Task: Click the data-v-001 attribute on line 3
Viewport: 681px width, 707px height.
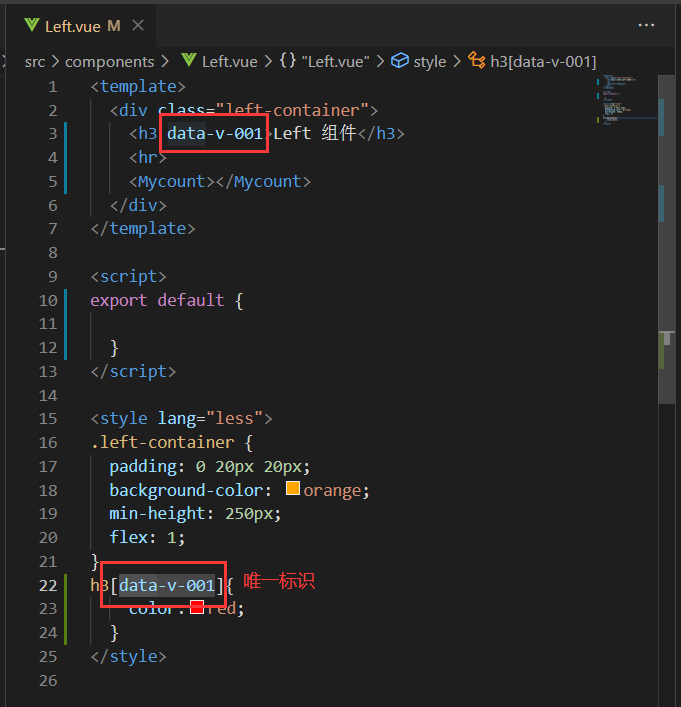Action: (215, 134)
